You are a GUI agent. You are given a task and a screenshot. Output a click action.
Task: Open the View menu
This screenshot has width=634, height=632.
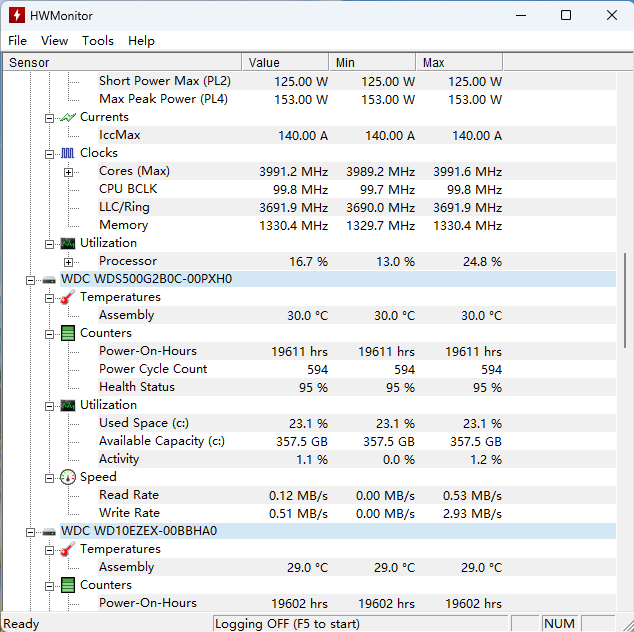55,41
